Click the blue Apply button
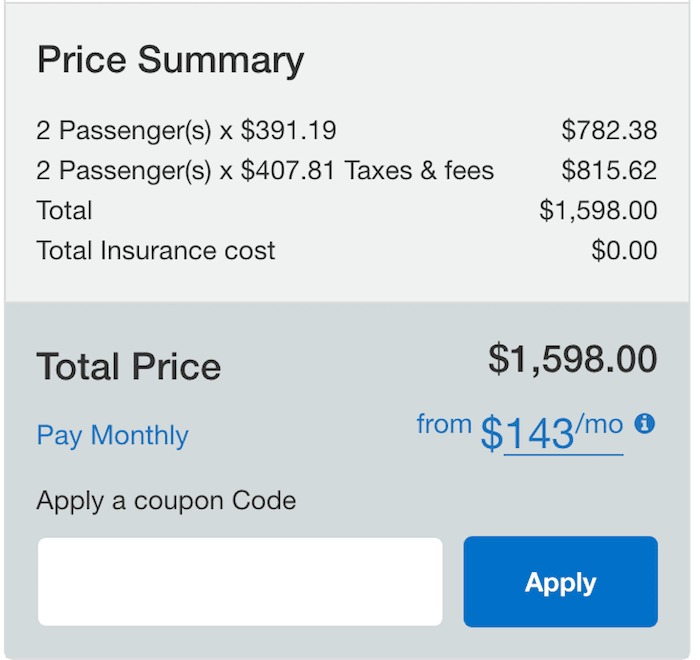 [x=560, y=581]
